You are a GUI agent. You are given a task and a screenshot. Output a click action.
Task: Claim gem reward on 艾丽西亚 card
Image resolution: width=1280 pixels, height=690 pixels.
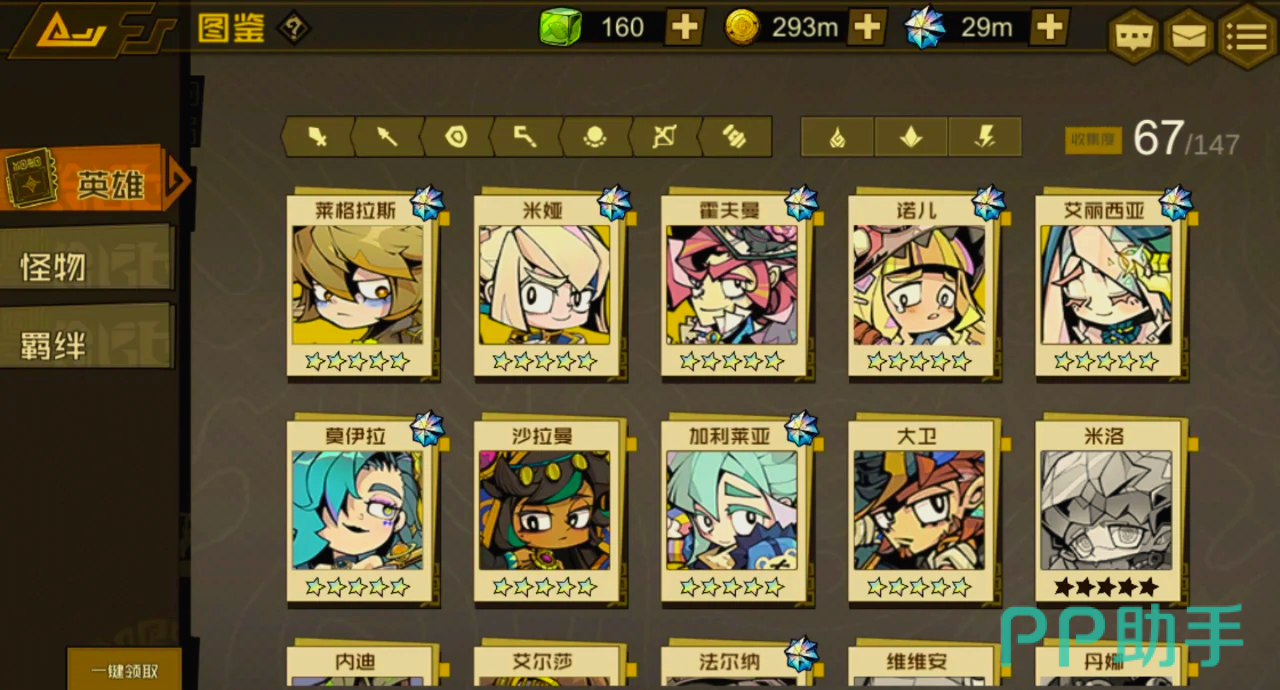[1175, 203]
